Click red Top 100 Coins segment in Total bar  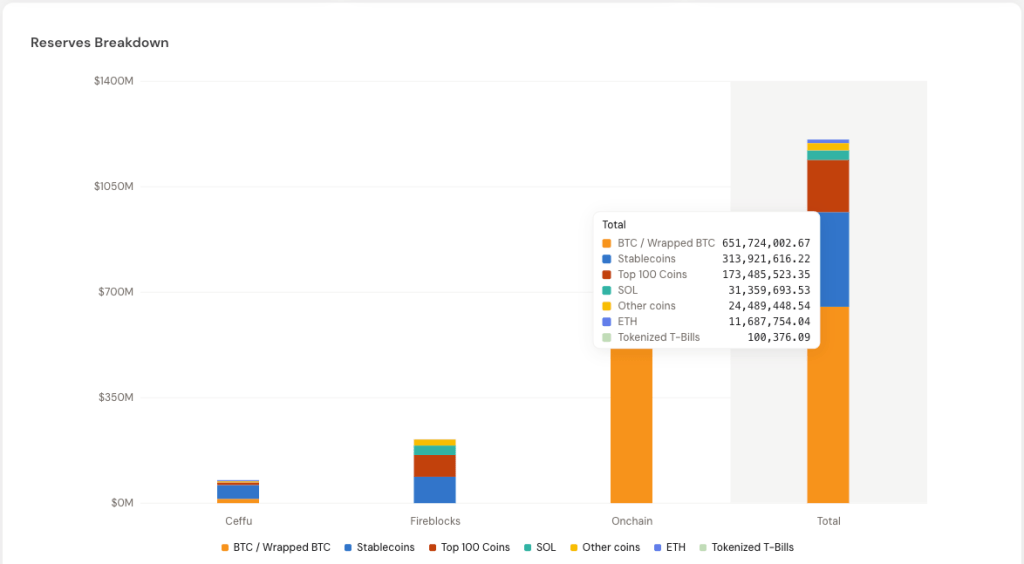coord(828,186)
